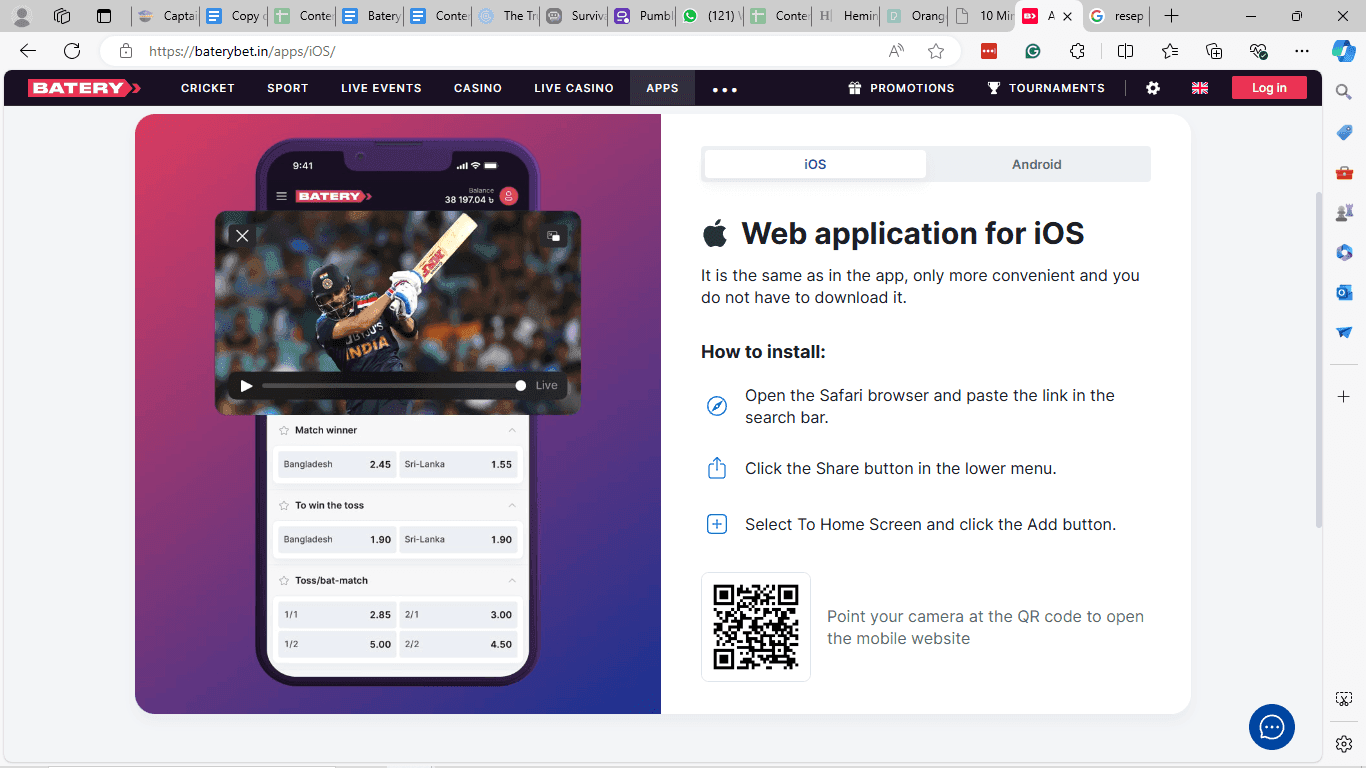Collapse the Match winner section
Viewport: 1366px width, 768px height.
pyautogui.click(x=511, y=430)
